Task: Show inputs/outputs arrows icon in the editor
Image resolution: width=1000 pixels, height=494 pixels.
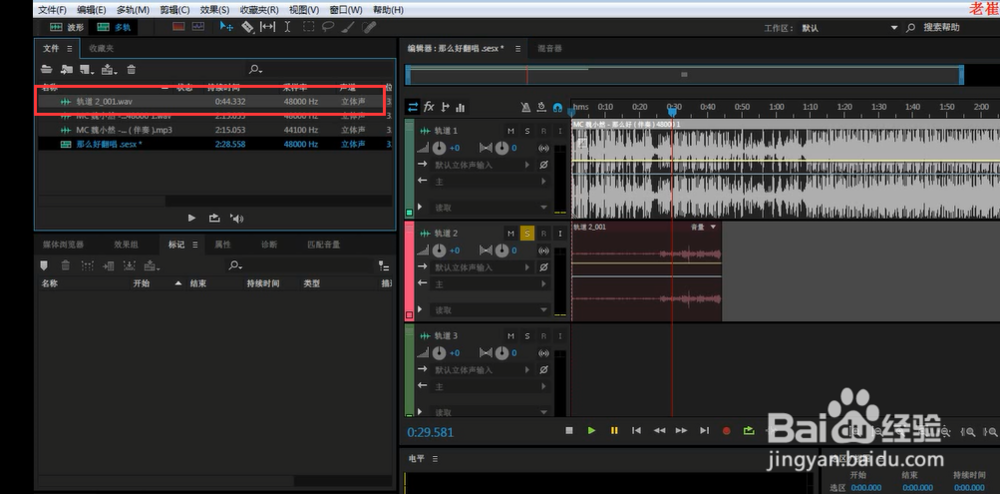Action: click(x=413, y=107)
